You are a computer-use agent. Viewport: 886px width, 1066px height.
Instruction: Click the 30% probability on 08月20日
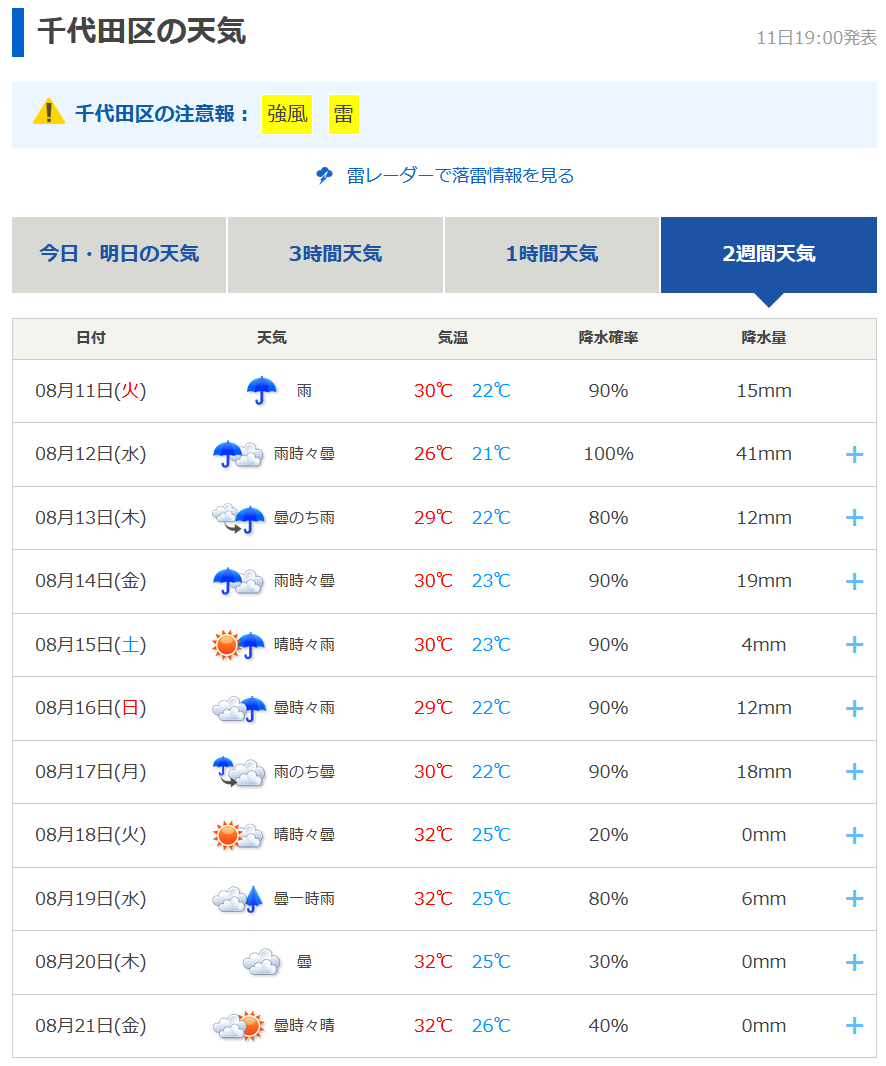point(609,962)
